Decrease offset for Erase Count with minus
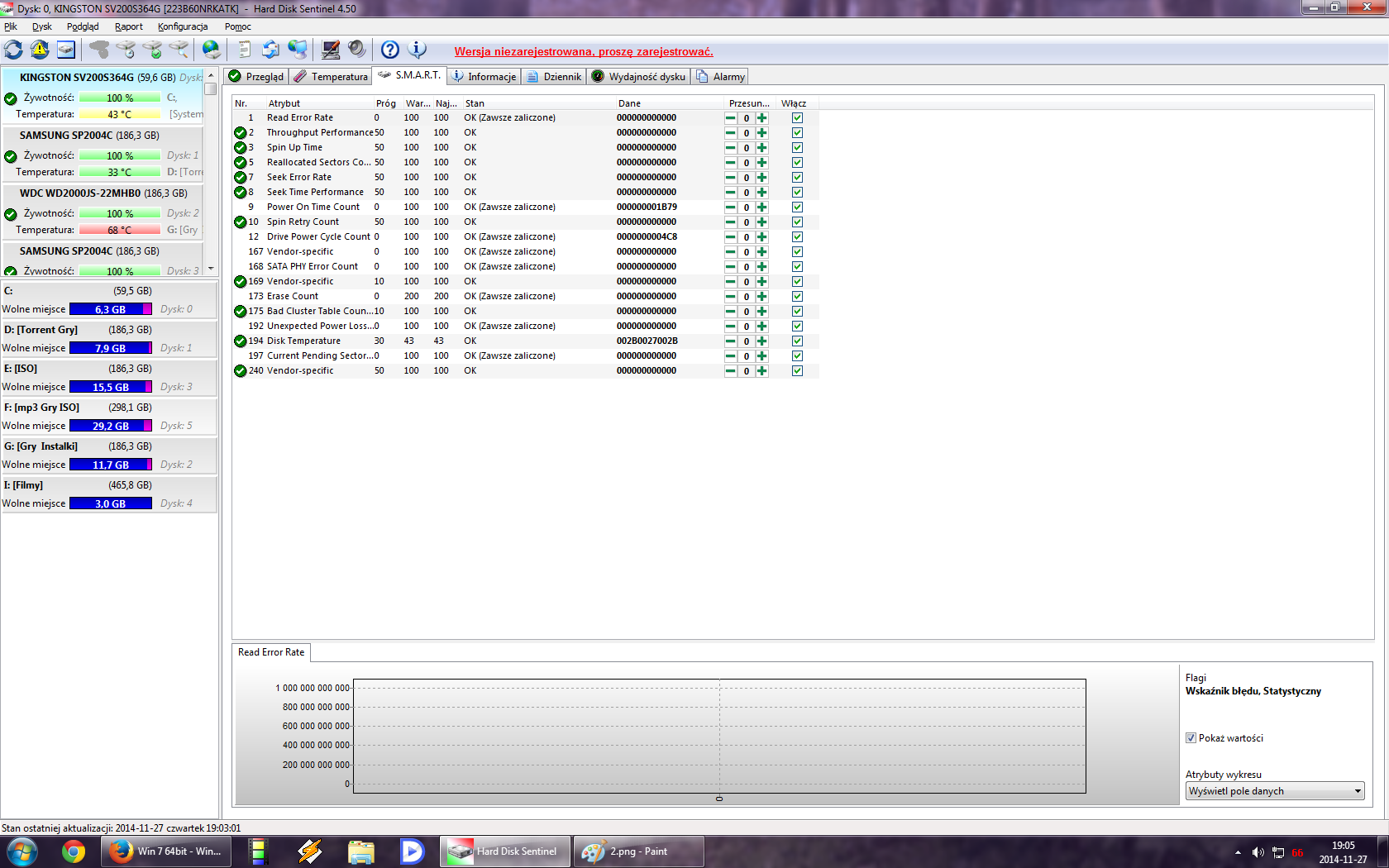1389x868 pixels. point(730,296)
